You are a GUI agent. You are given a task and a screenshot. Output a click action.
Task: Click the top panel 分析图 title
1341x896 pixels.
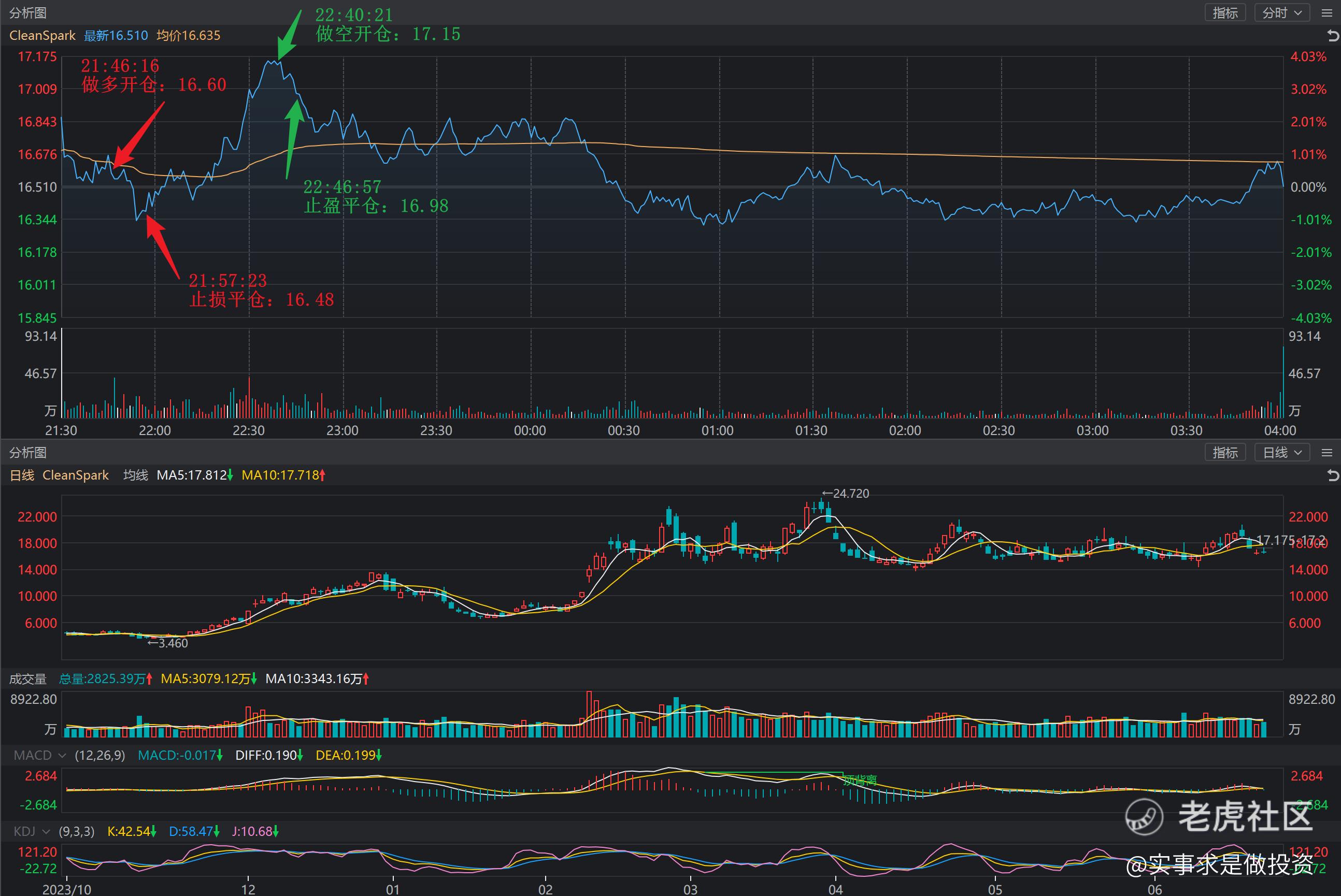[28, 12]
